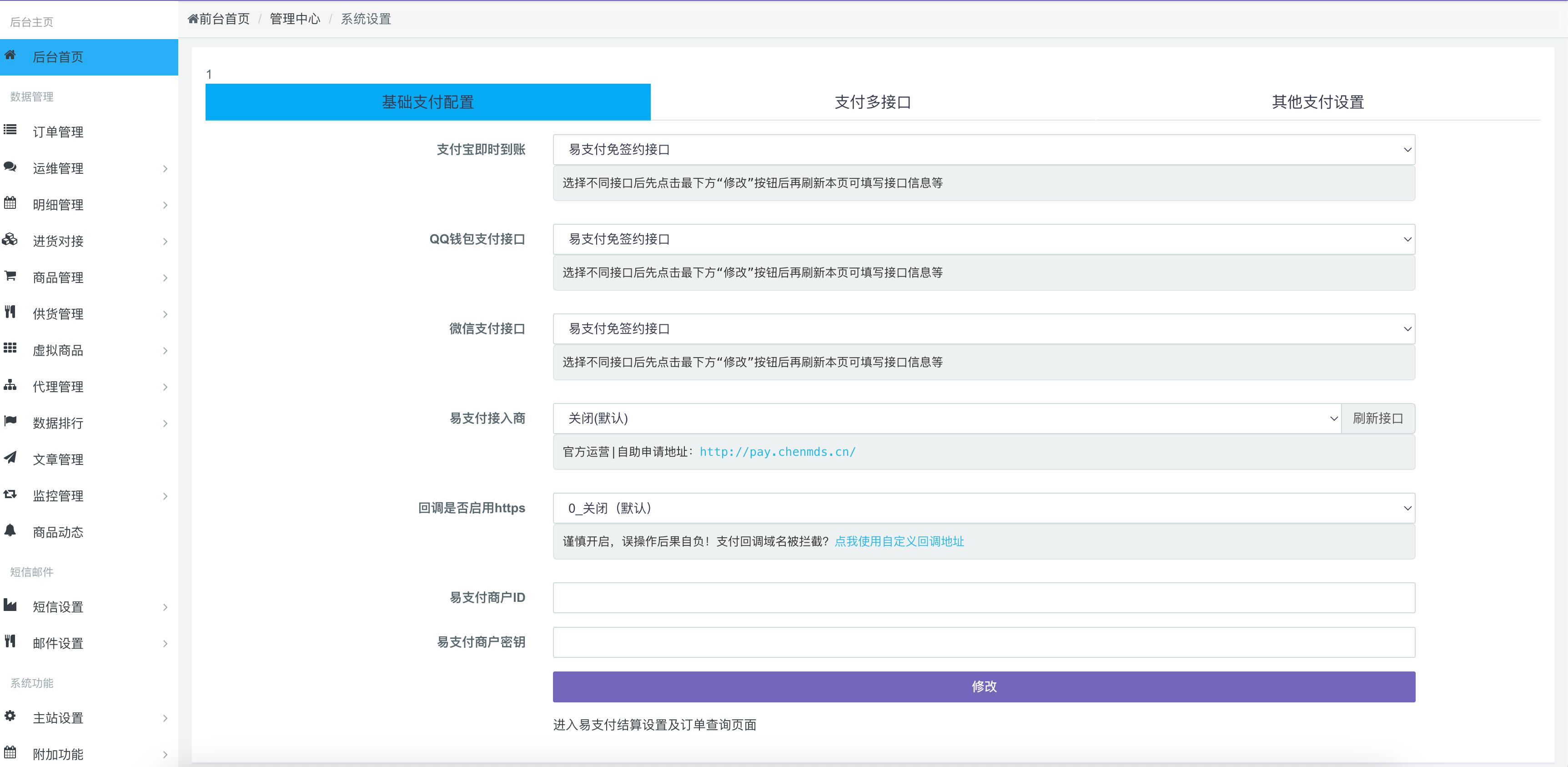Click 前台首页 in the breadcrumb
Image resolution: width=1568 pixels, height=767 pixels.
(225, 19)
